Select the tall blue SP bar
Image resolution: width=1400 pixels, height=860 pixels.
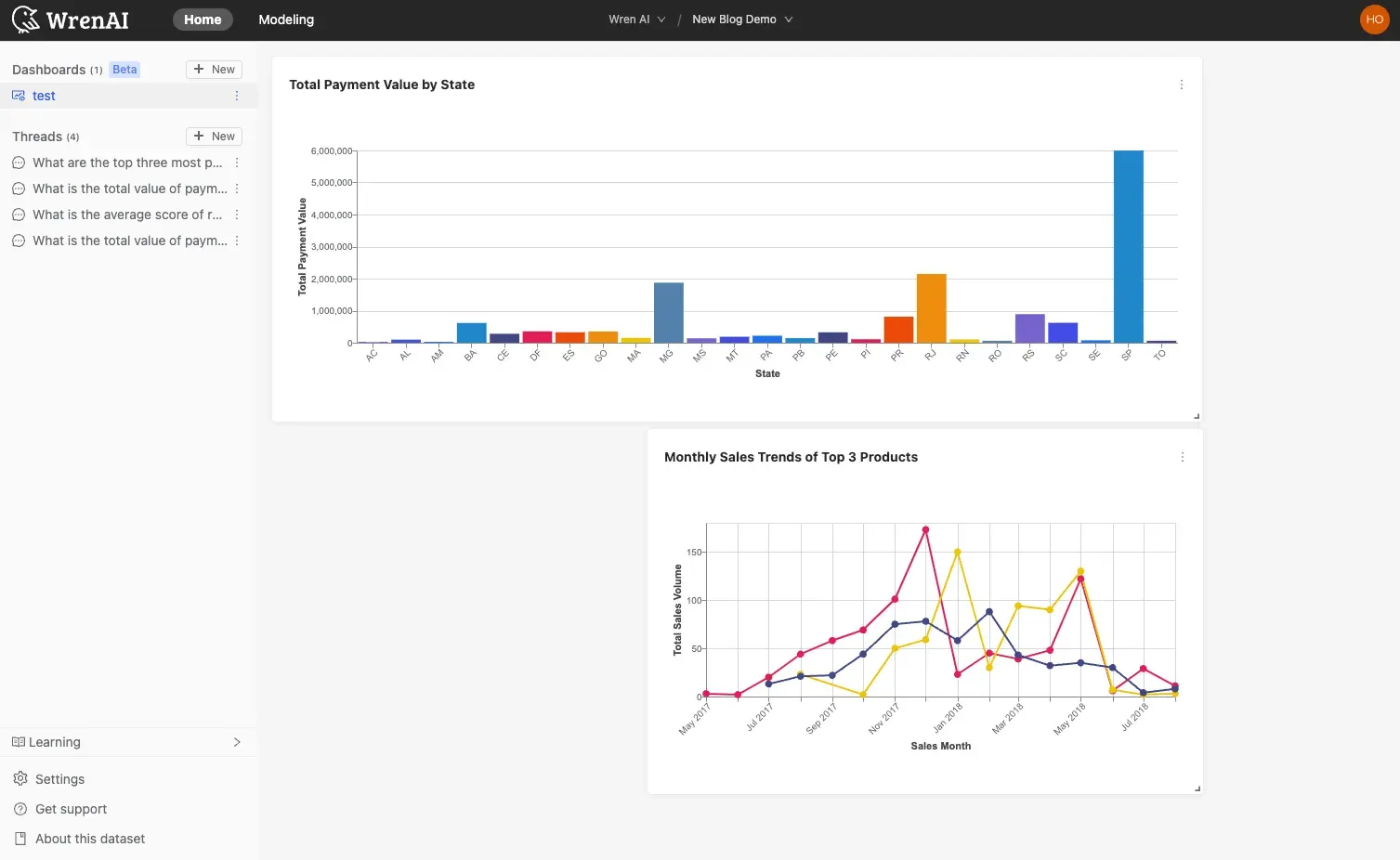[x=1128, y=247]
